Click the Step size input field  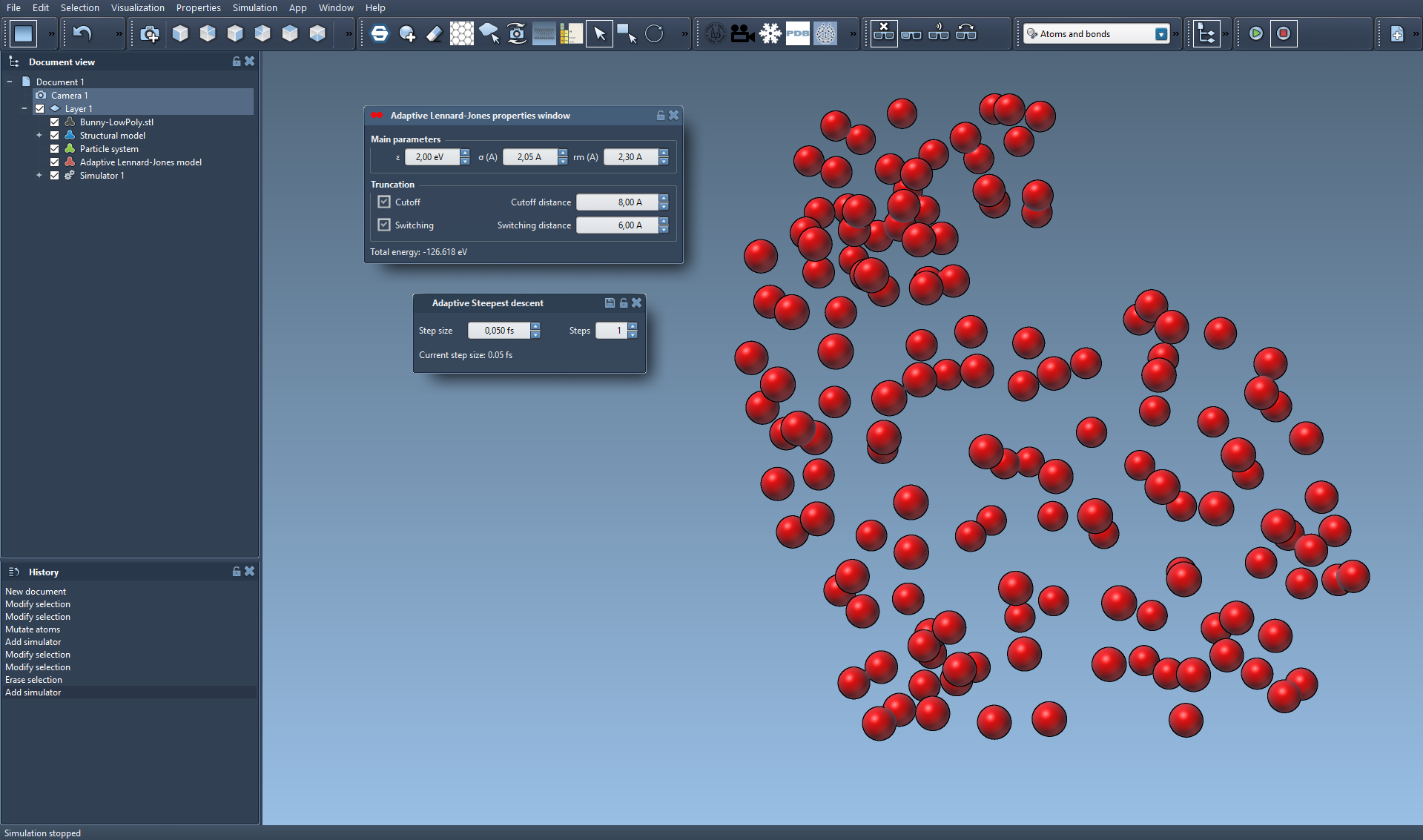pyautogui.click(x=498, y=331)
